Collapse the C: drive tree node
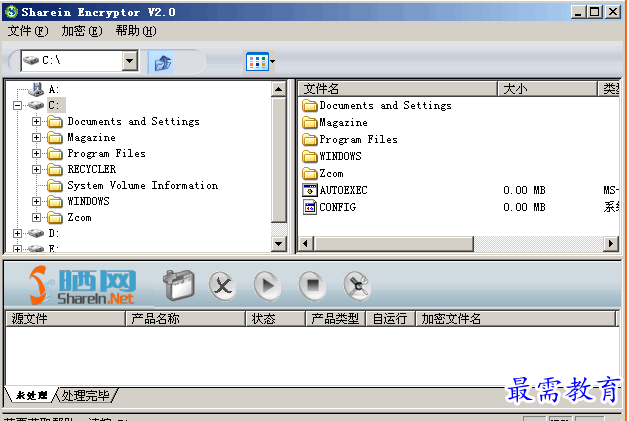Screen dimensions: 629x421 coord(17,105)
